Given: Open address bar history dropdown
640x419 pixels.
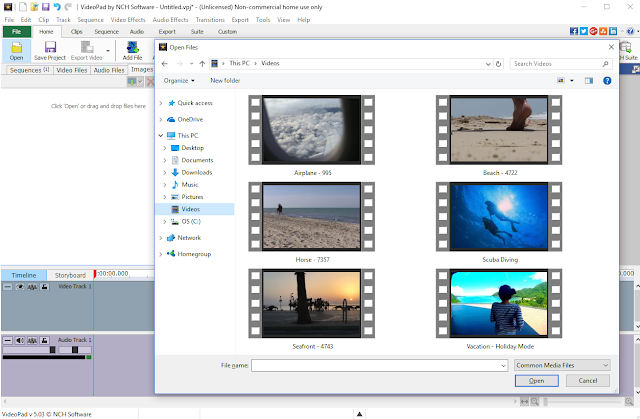Looking at the screenshot, I should coord(488,64).
